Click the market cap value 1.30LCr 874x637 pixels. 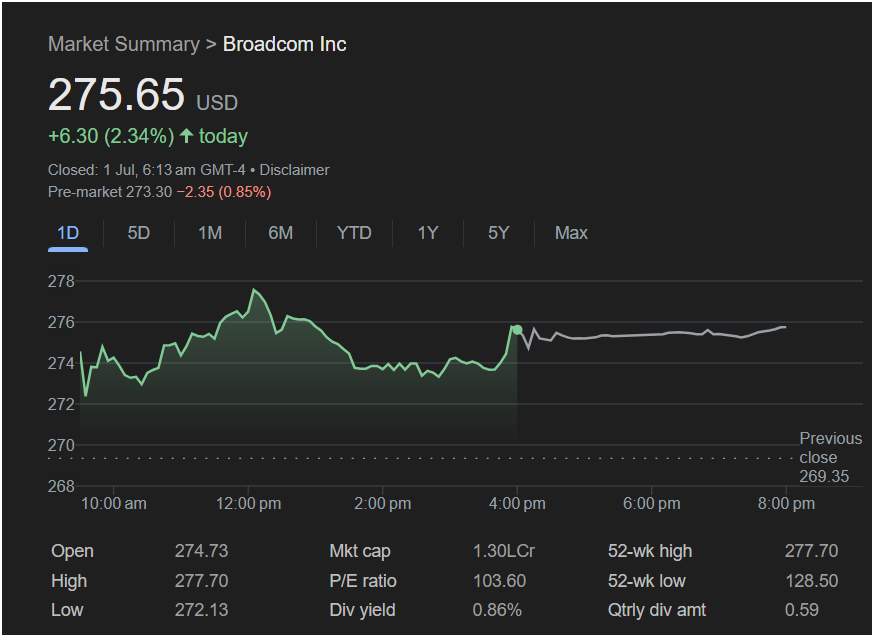pyautogui.click(x=504, y=551)
